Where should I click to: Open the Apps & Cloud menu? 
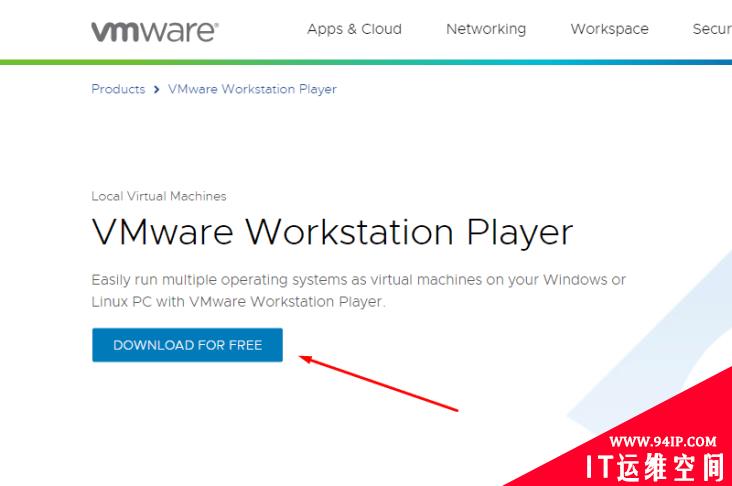coord(354,29)
